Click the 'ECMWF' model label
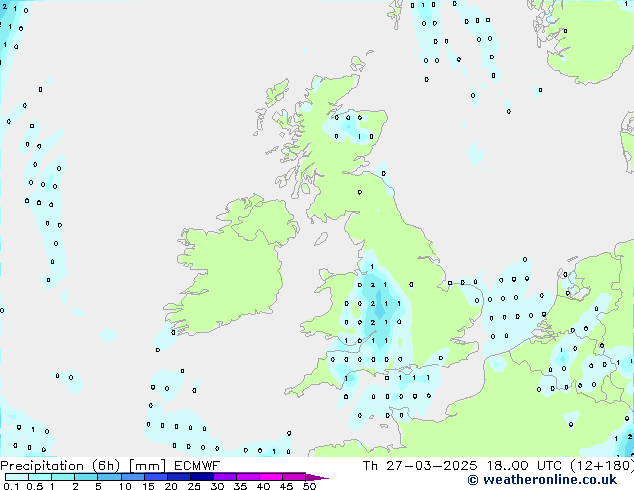Image resolution: width=634 pixels, height=490 pixels. click(x=197, y=466)
